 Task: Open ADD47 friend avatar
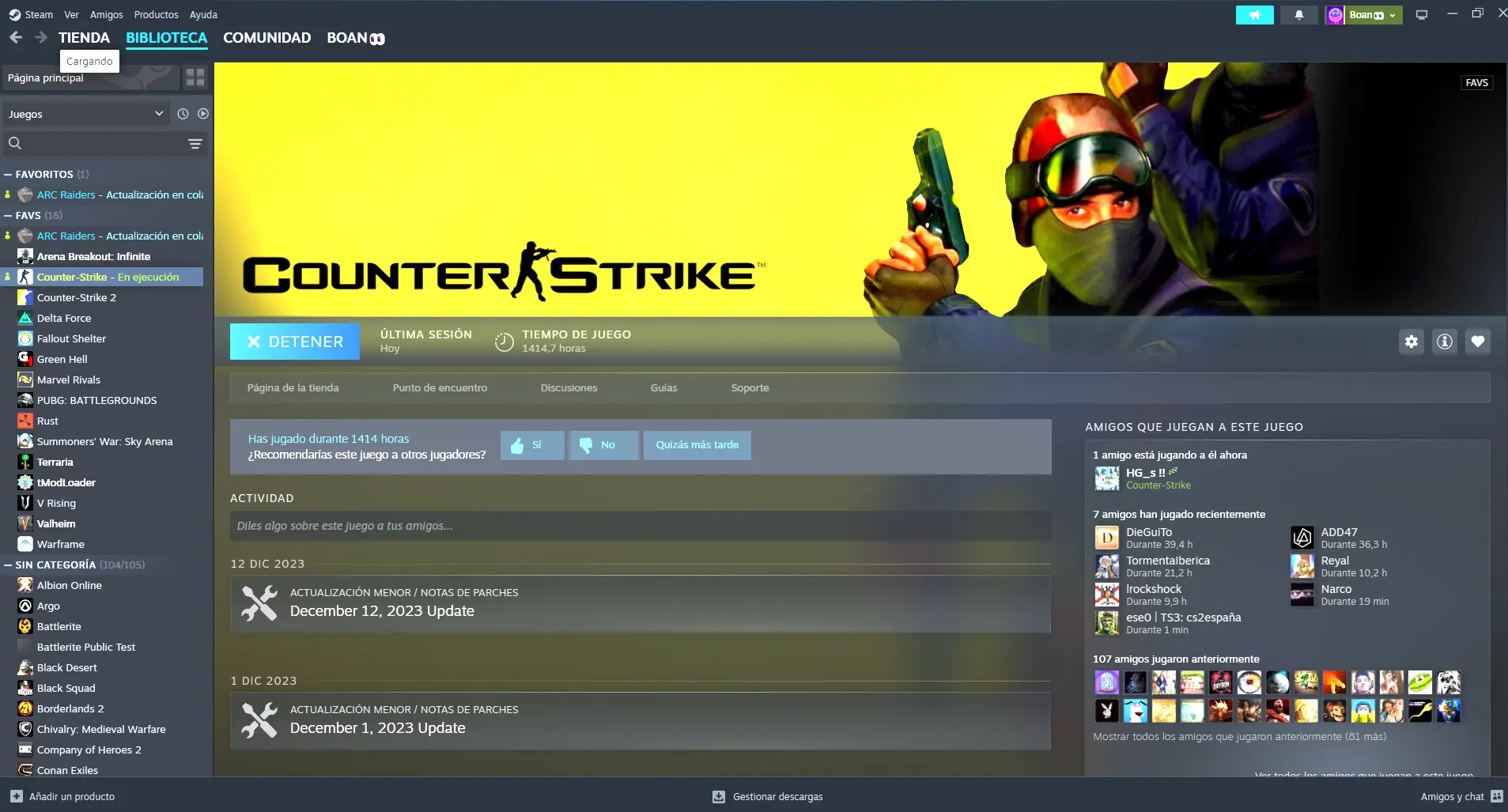click(1302, 538)
